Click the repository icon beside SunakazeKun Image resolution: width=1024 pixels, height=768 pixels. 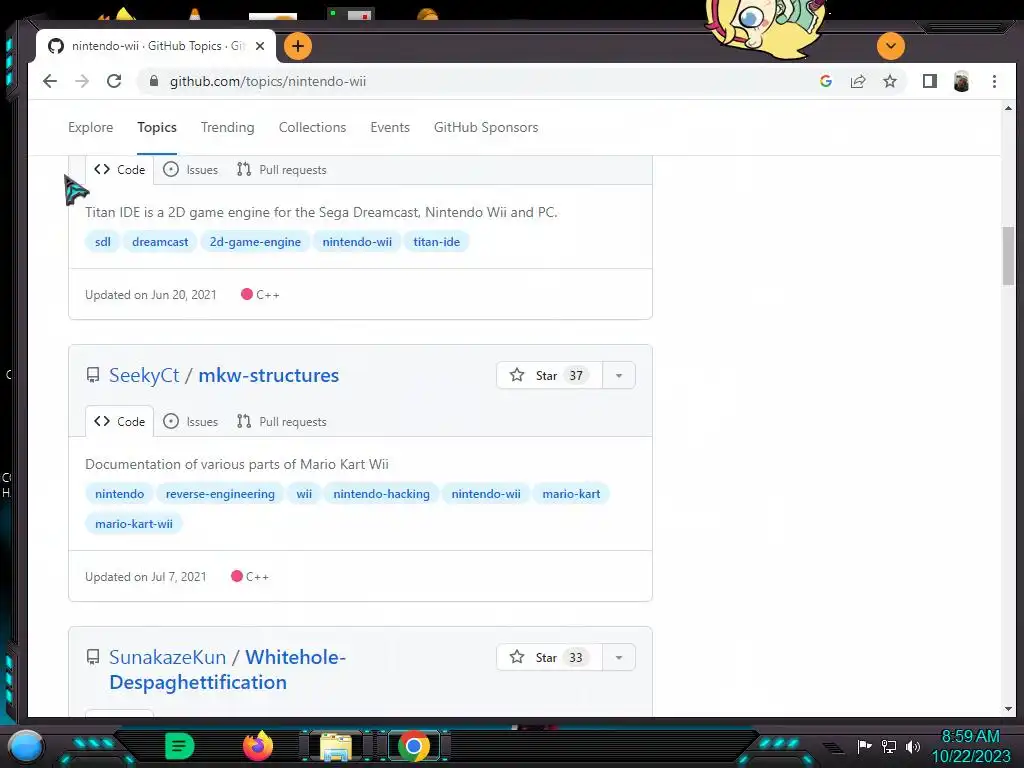93,658
